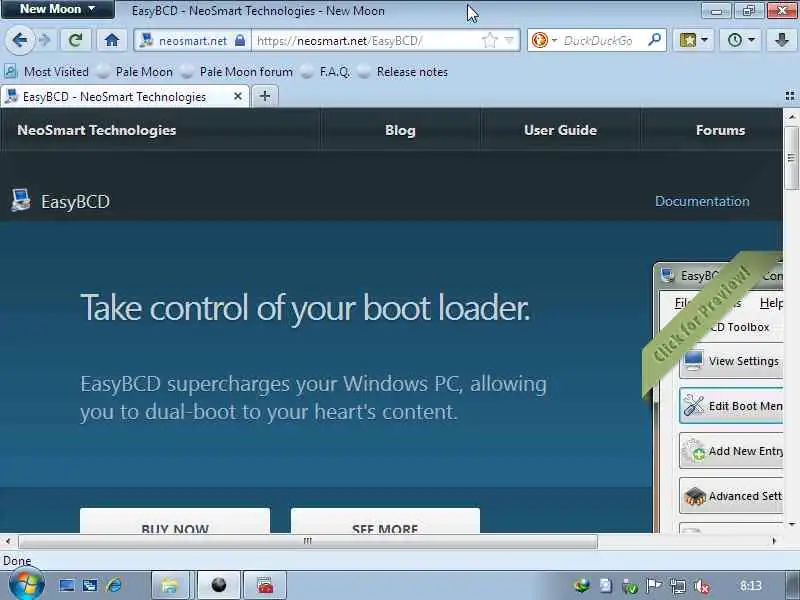Open the Most Visited bookmarks folder

coord(46,72)
